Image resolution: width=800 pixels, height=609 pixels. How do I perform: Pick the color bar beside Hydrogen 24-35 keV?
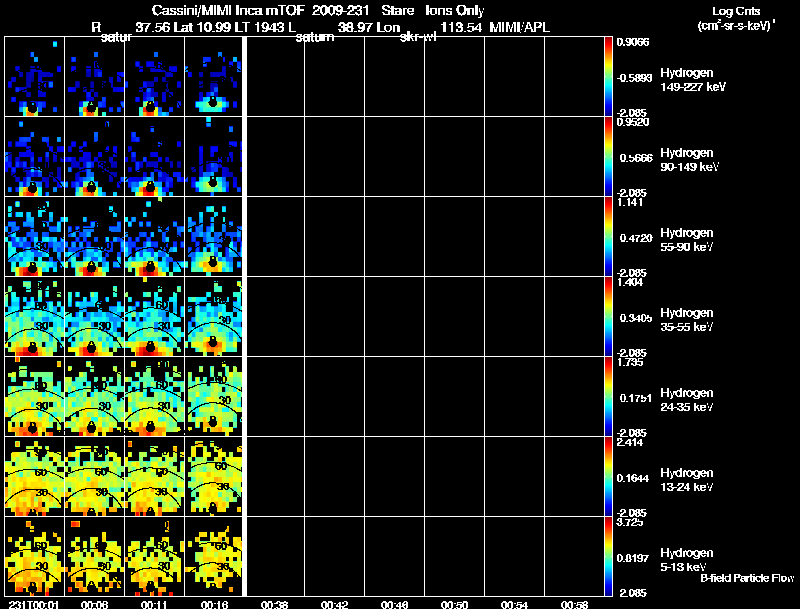click(x=608, y=397)
